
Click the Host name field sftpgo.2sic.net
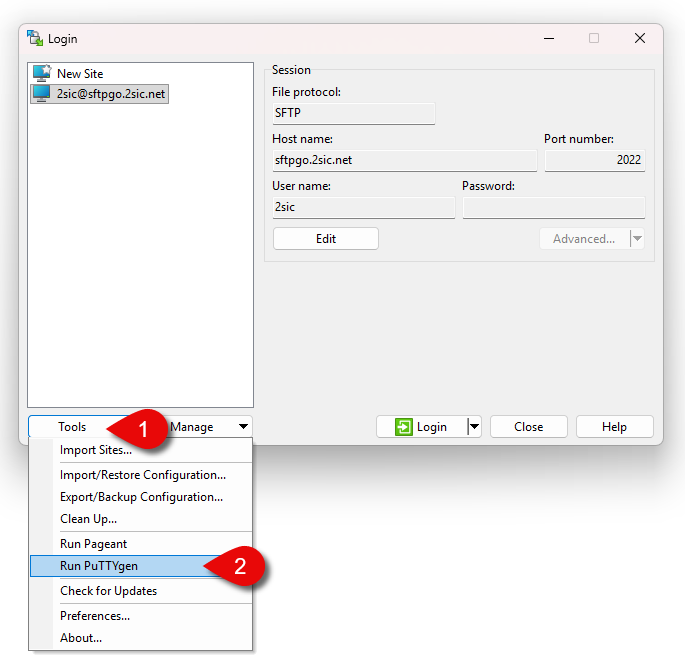(x=405, y=160)
